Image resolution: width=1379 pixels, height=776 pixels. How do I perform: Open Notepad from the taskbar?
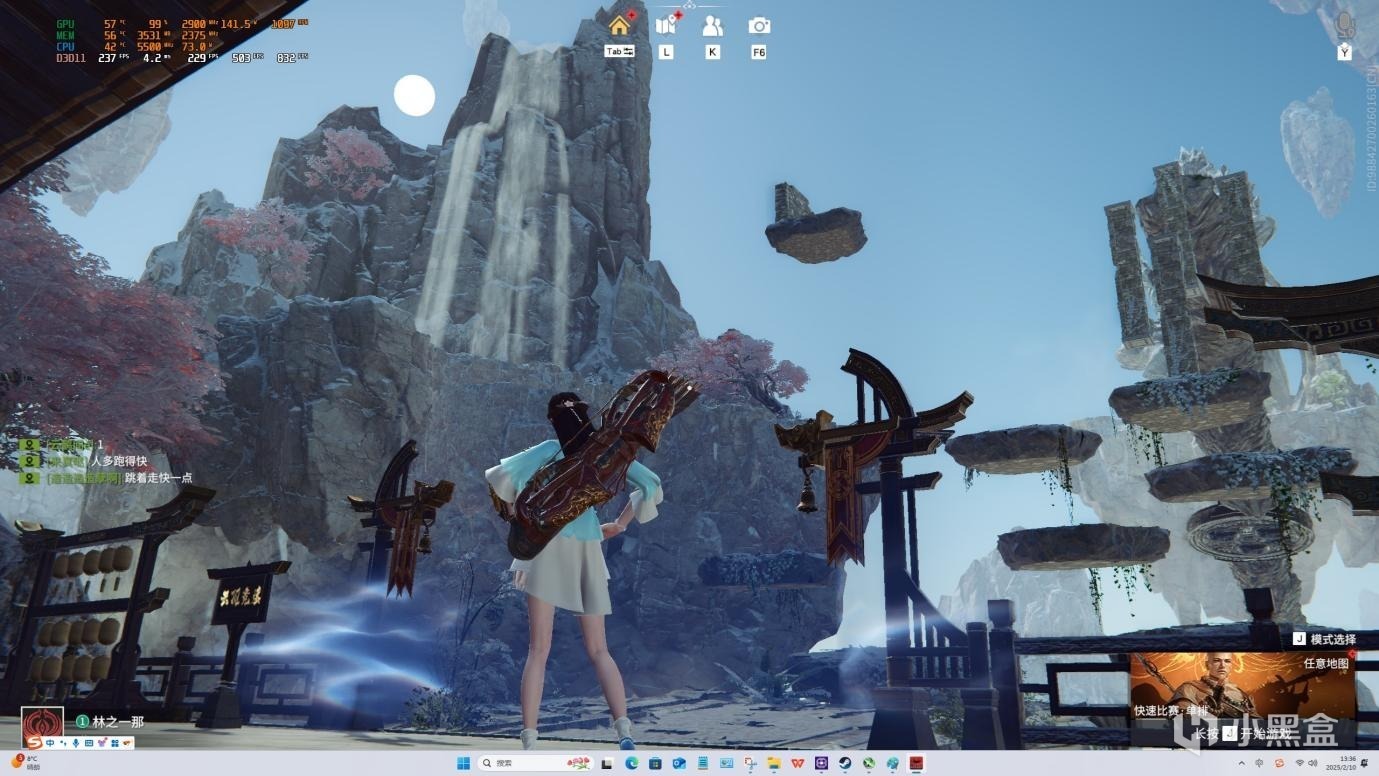tap(703, 763)
